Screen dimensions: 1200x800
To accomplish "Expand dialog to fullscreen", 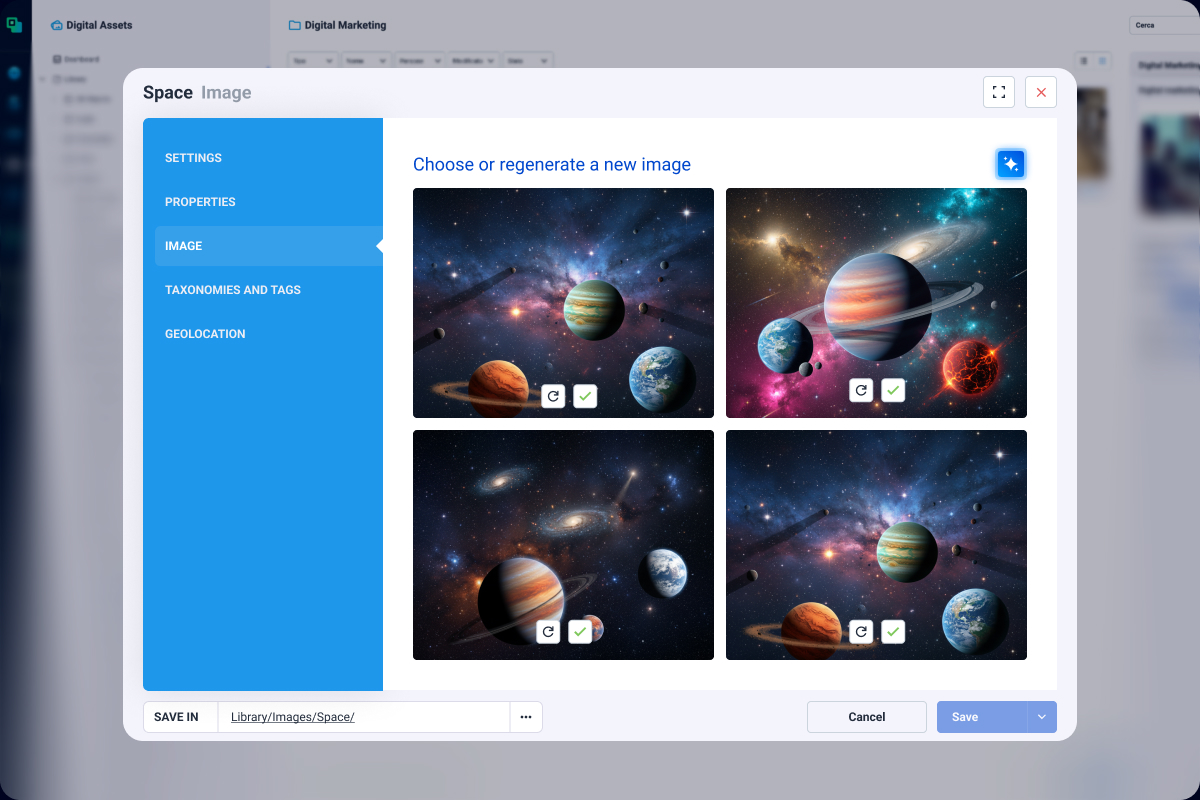I will 999,92.
